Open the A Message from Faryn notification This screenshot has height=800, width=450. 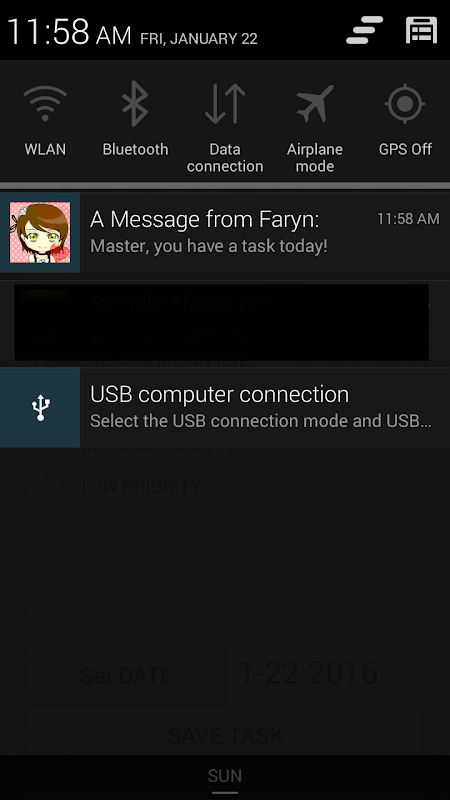point(225,232)
